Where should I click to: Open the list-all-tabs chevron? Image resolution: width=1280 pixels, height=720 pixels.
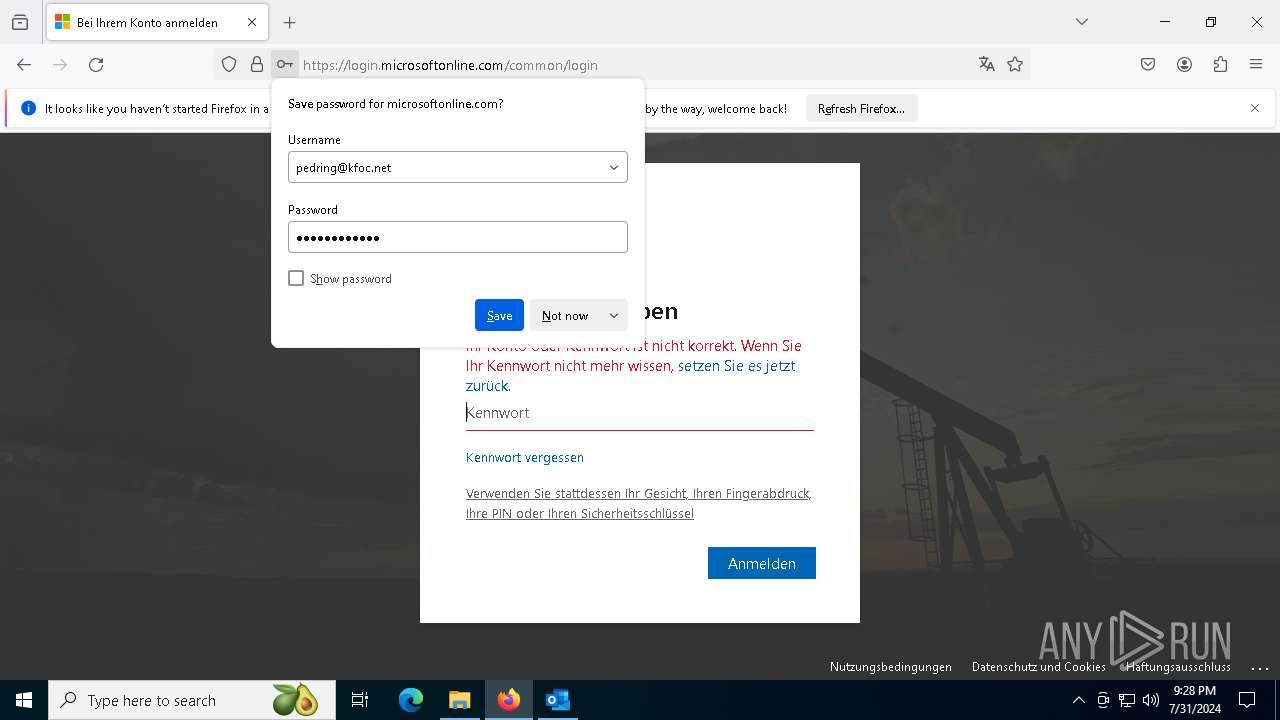click(1082, 22)
